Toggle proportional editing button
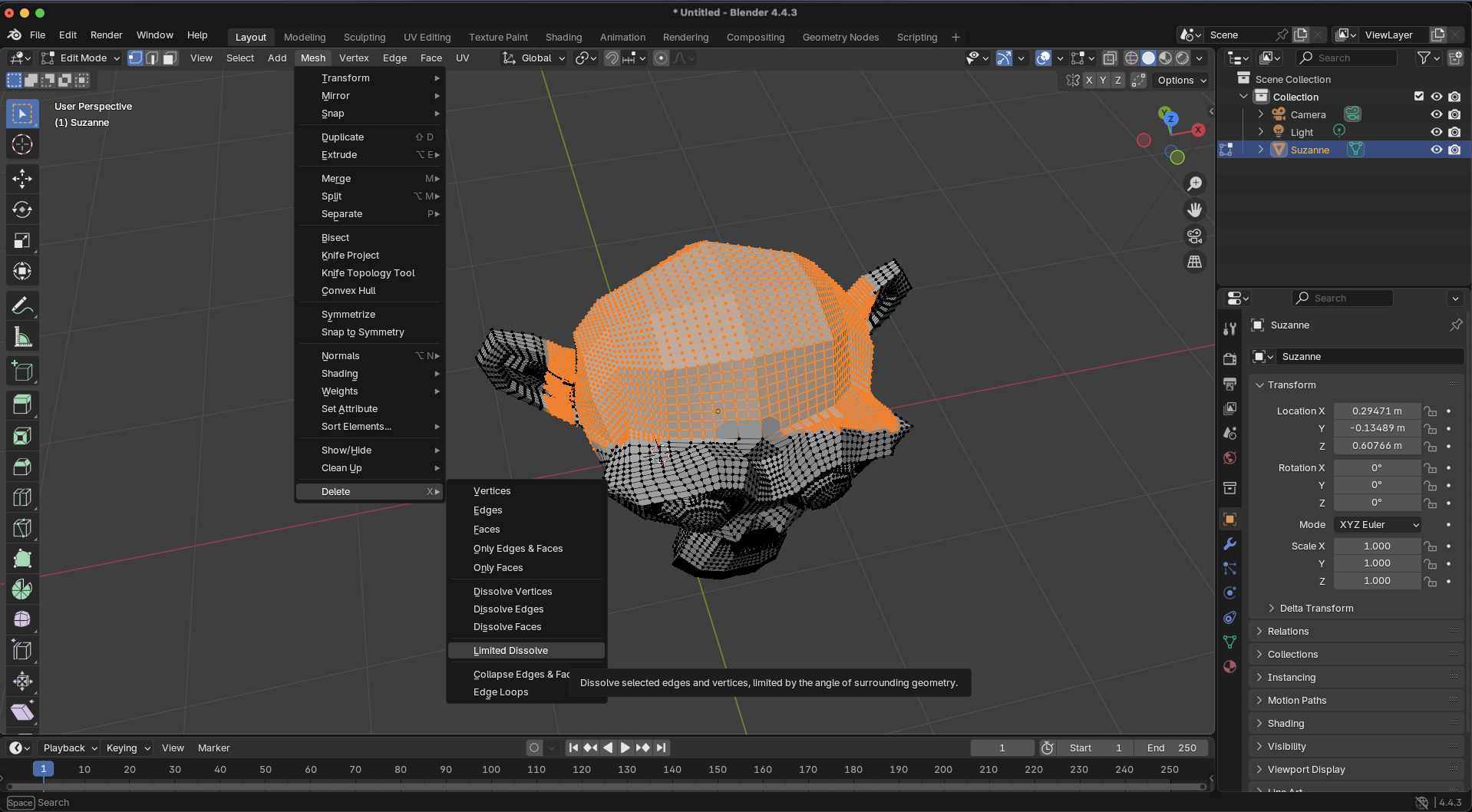The width and height of the screenshot is (1472, 812). [661, 58]
